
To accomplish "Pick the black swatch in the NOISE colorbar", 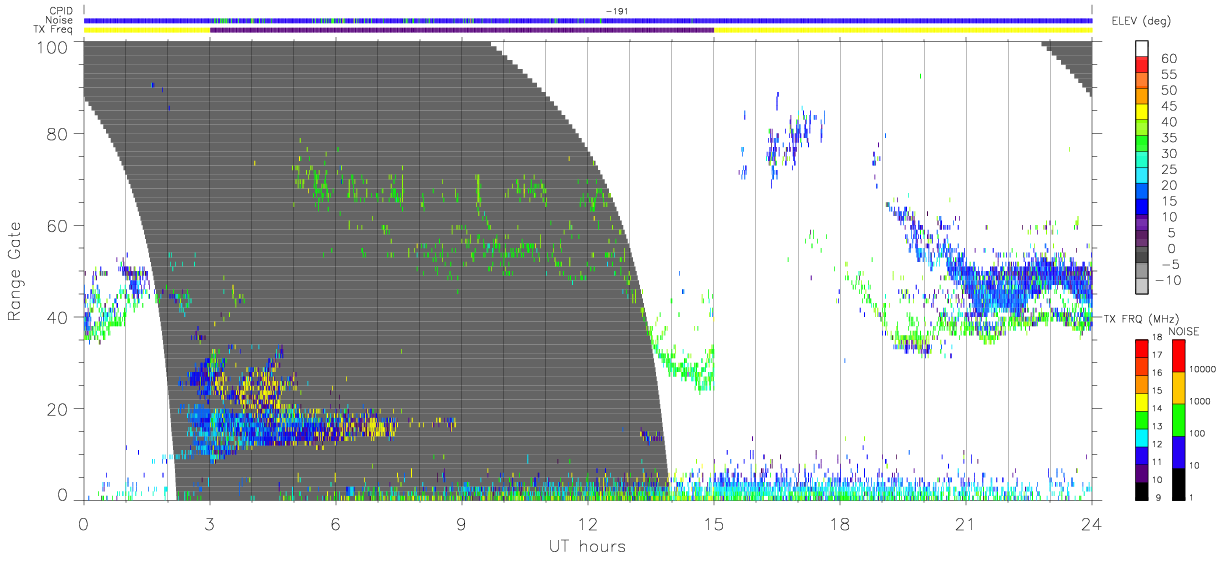I will (x=1178, y=483).
